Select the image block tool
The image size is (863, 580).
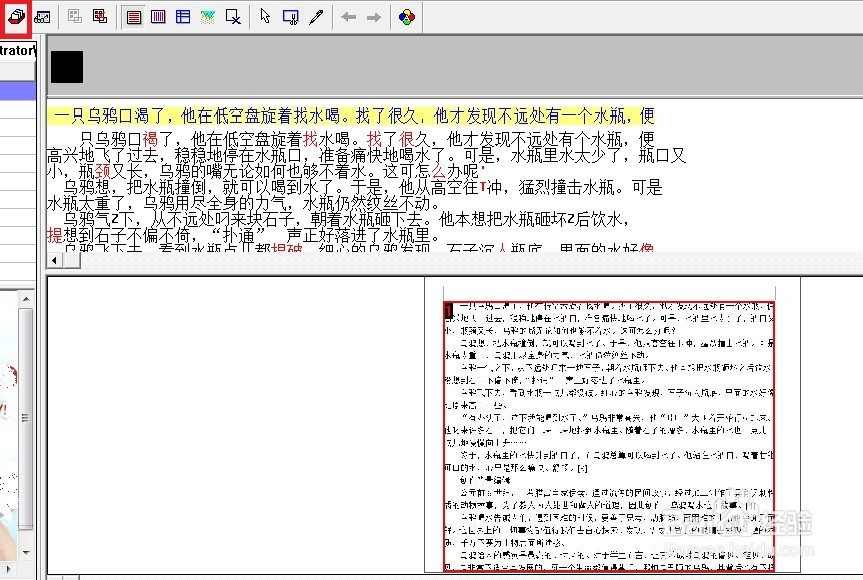210,16
